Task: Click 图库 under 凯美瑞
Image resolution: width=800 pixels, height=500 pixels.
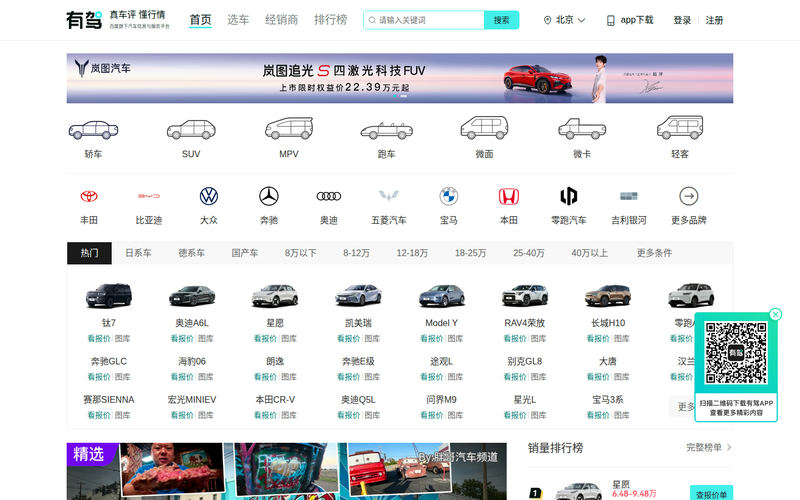Action: pos(372,338)
